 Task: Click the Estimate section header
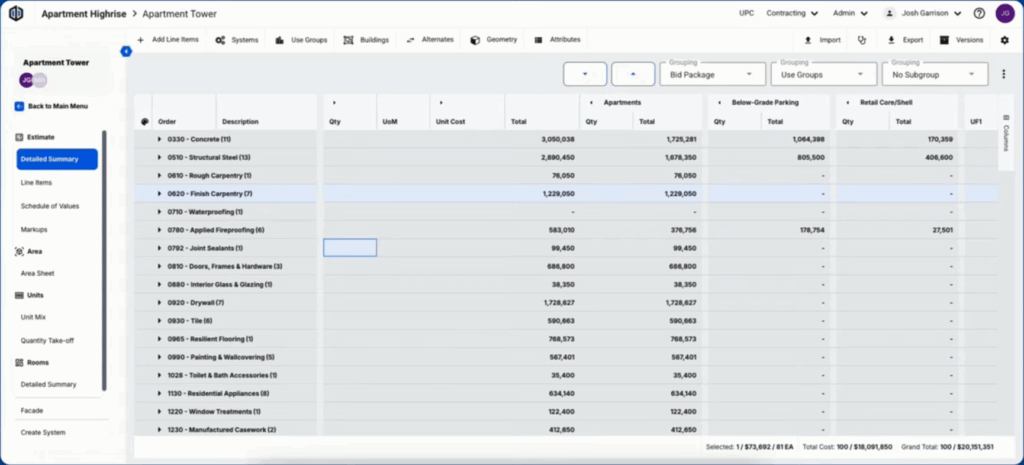pyautogui.click(x=35, y=137)
